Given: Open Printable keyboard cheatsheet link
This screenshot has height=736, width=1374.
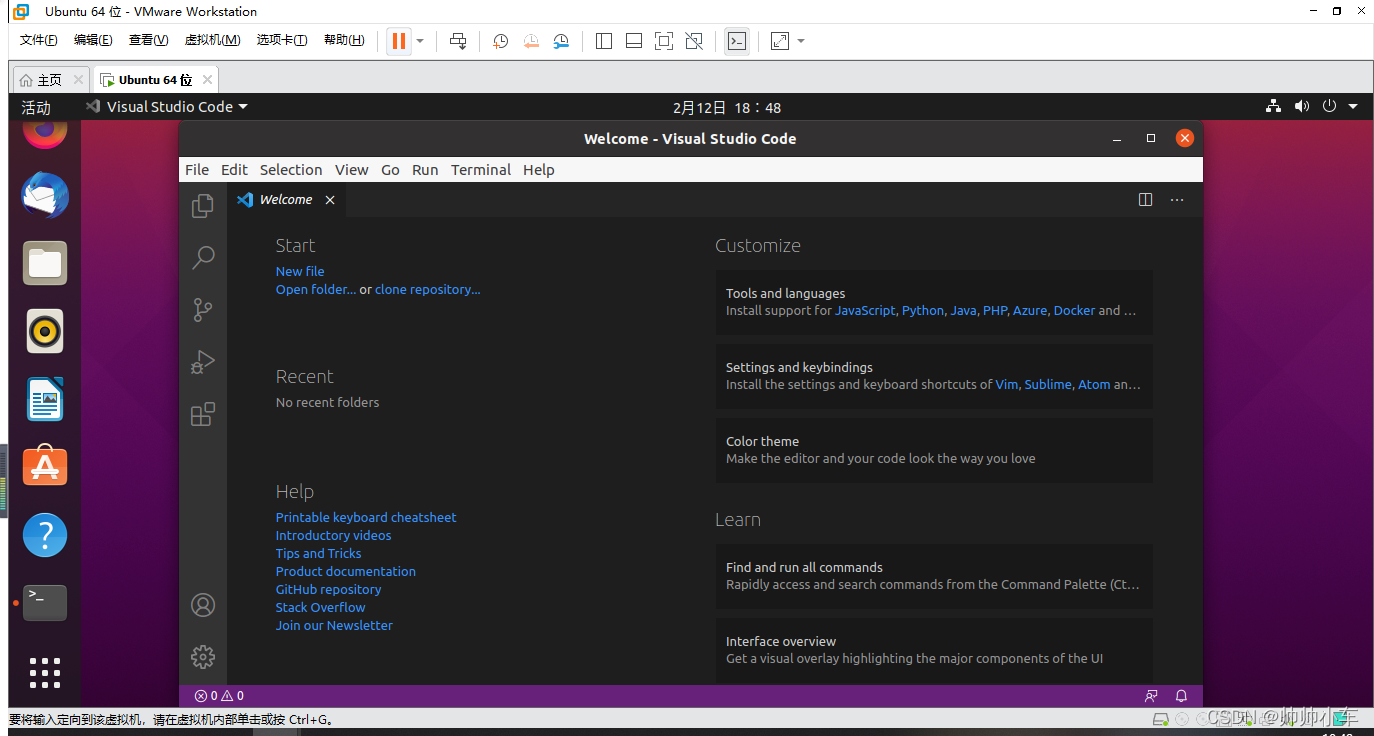Looking at the screenshot, I should (x=366, y=517).
